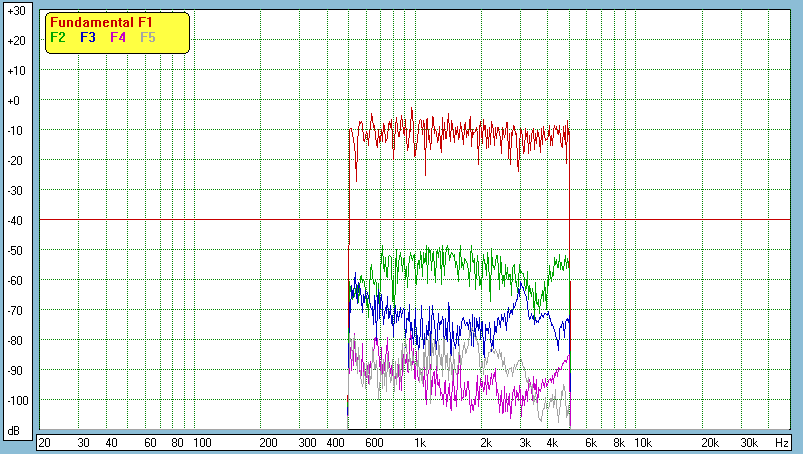This screenshot has height=454, width=803.
Task: Click the +0 label on the dB axis
Action: point(15,101)
